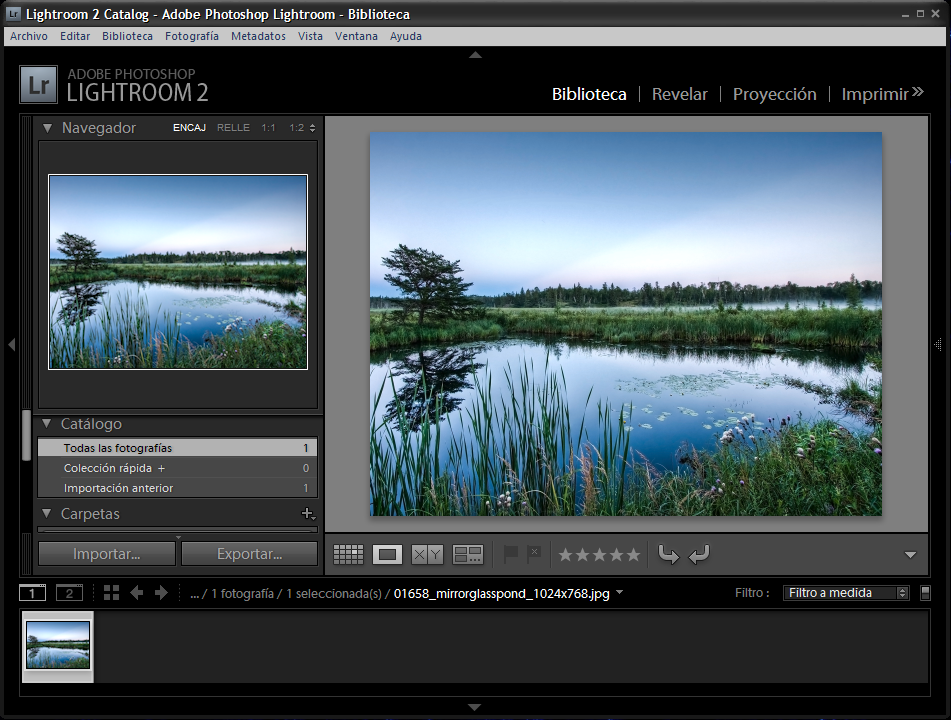The image size is (951, 720).
Task: Switch to the Revelar module
Action: (x=679, y=94)
